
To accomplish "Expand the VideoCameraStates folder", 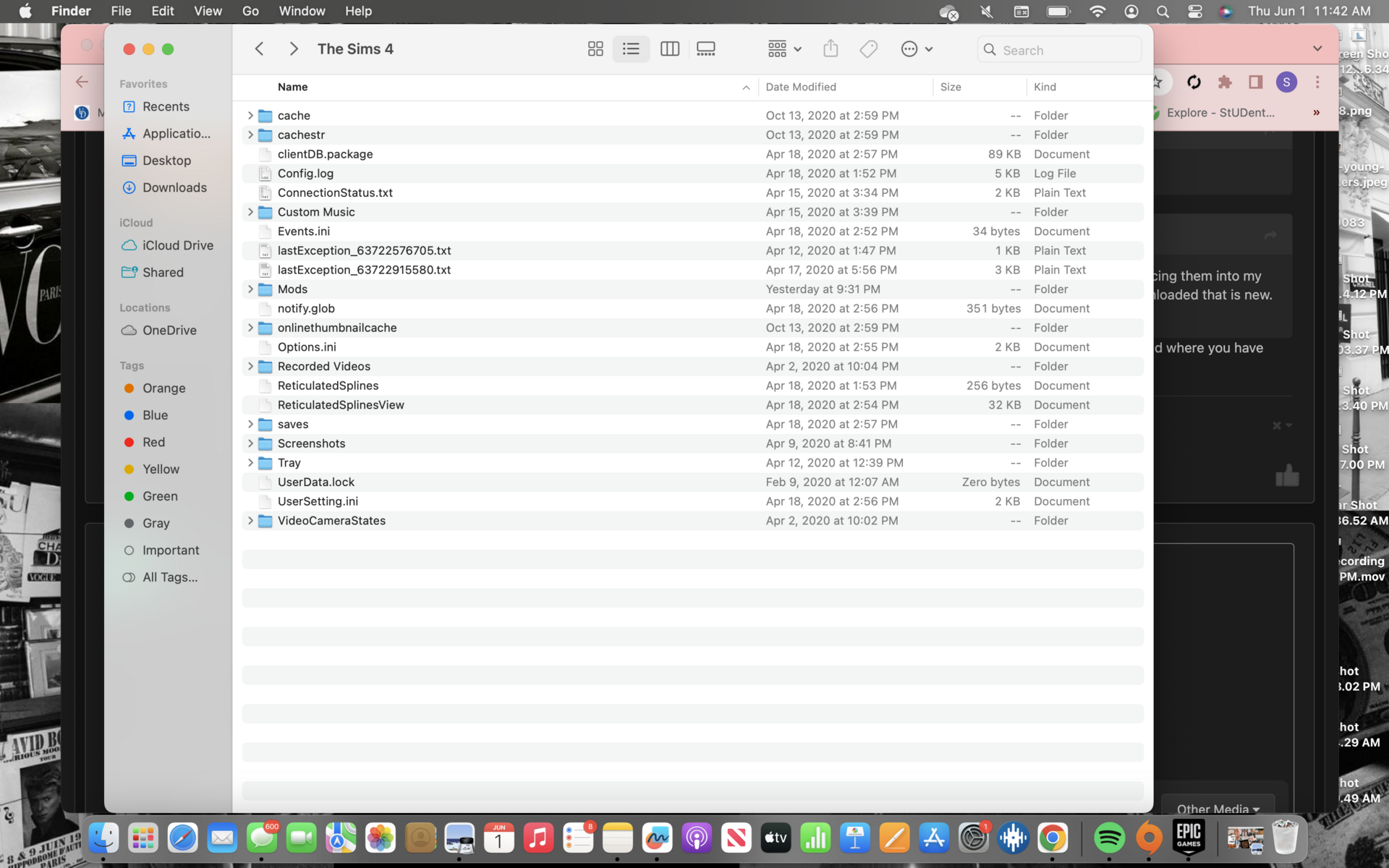I will tap(250, 521).
